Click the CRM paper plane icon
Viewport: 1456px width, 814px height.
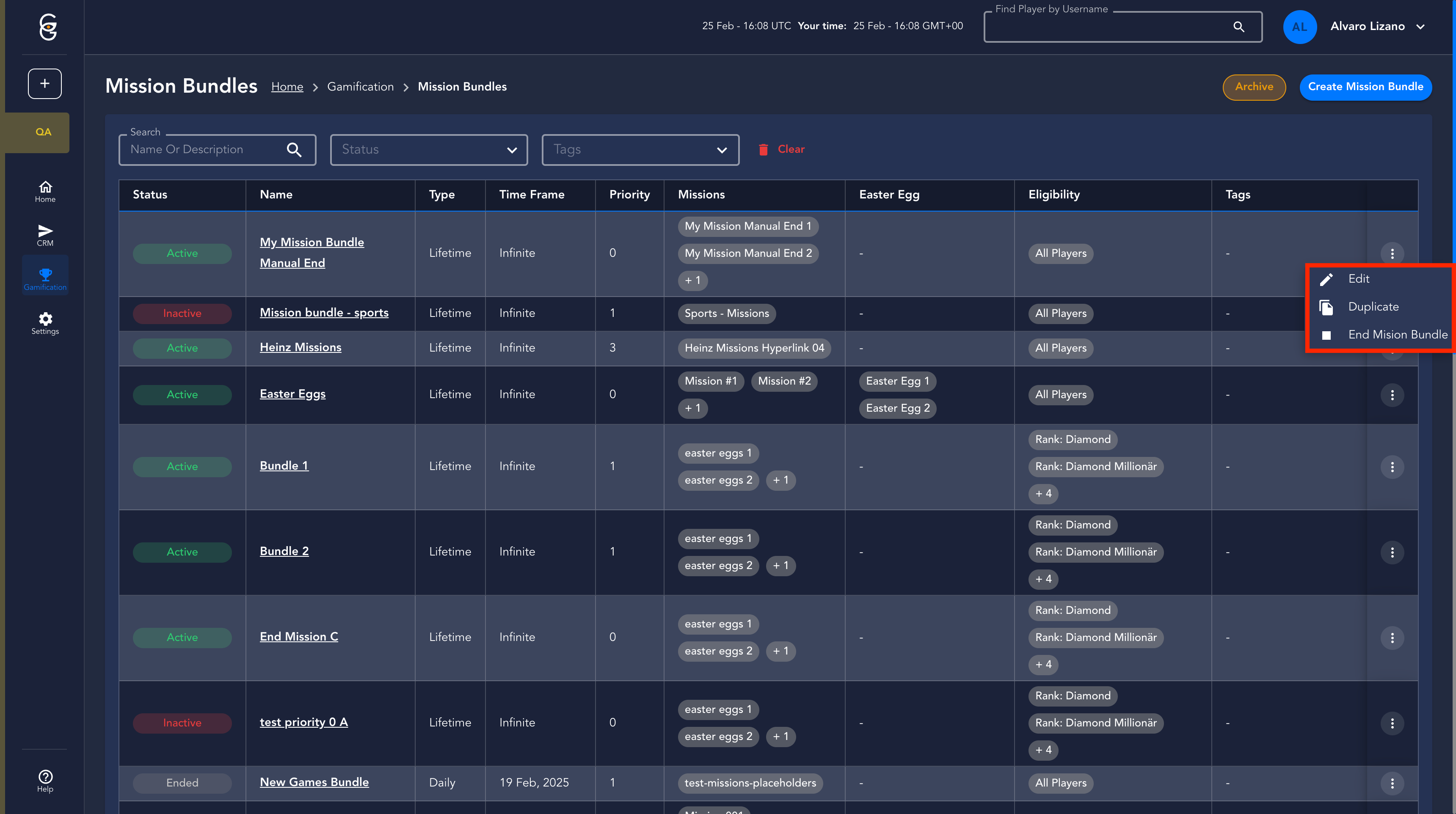tap(45, 231)
